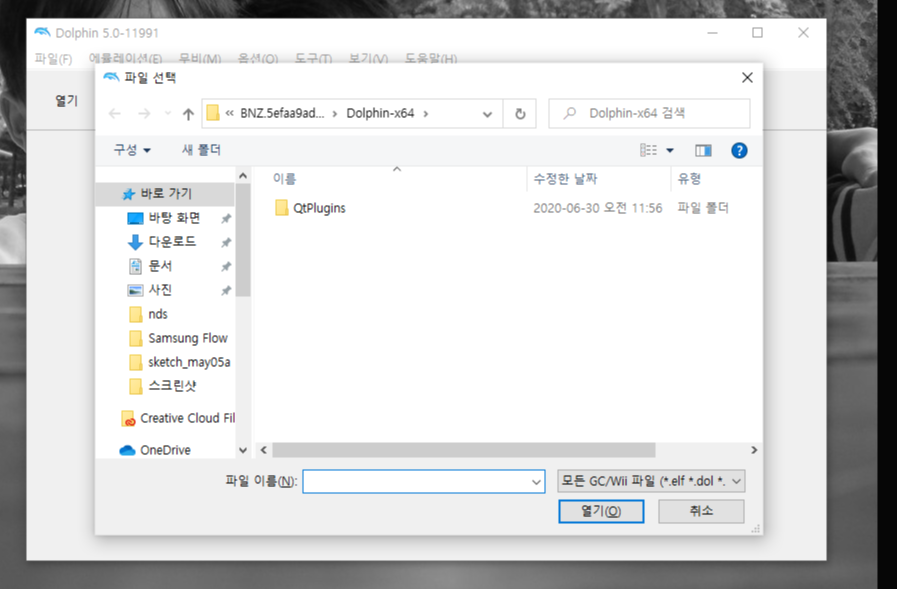Refresh the Dolphin-x64 folder listing
Image resolution: width=897 pixels, height=589 pixels.
520,114
